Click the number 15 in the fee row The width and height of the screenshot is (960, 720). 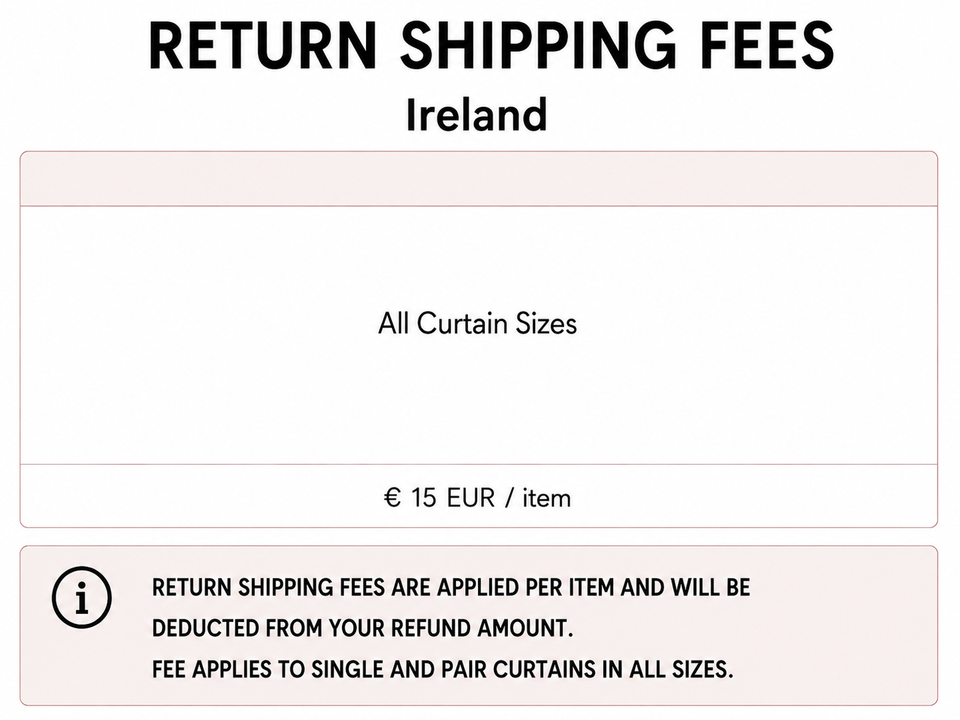424,498
